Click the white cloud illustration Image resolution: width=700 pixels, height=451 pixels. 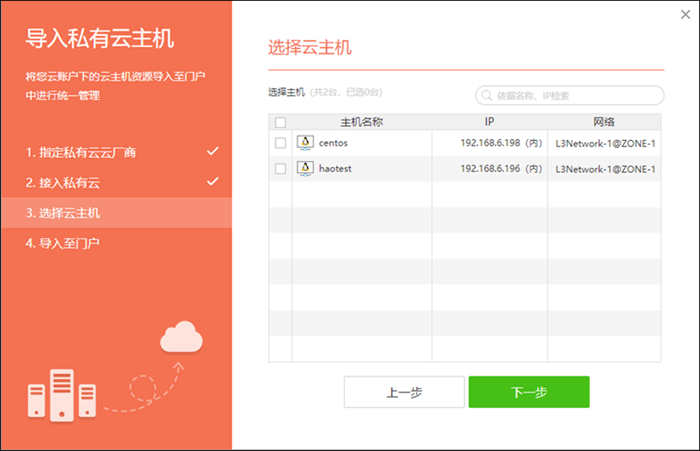[181, 337]
